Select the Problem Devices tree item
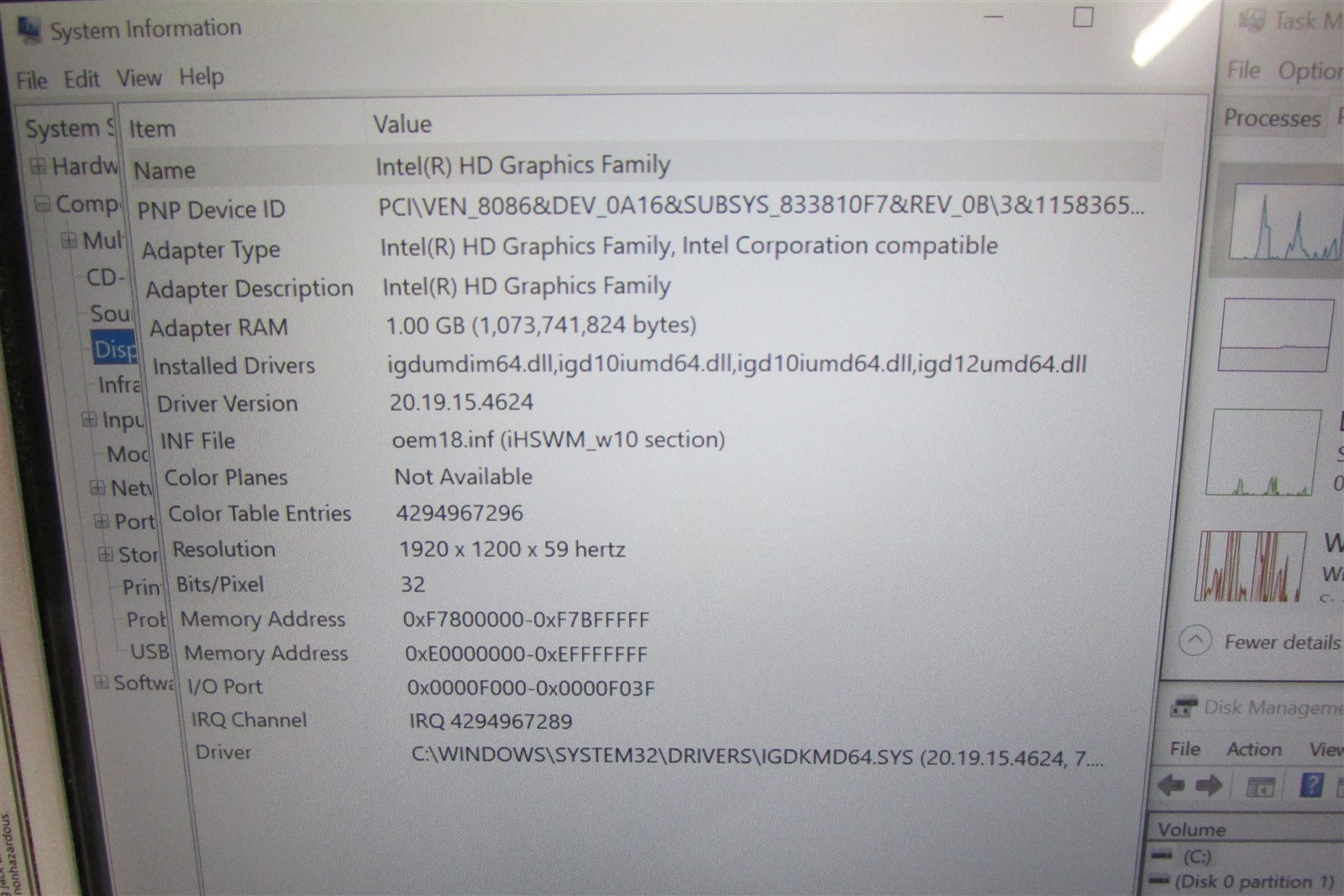 [x=146, y=620]
